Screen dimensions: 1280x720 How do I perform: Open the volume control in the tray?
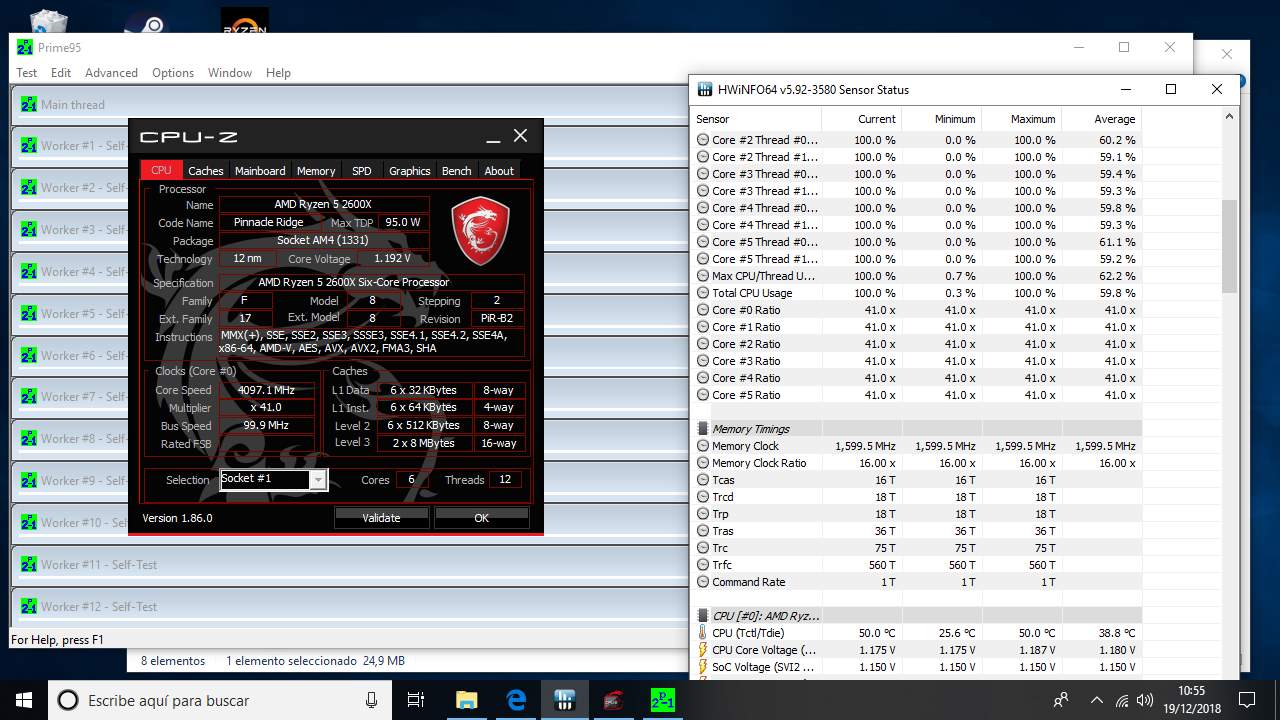(x=1145, y=700)
